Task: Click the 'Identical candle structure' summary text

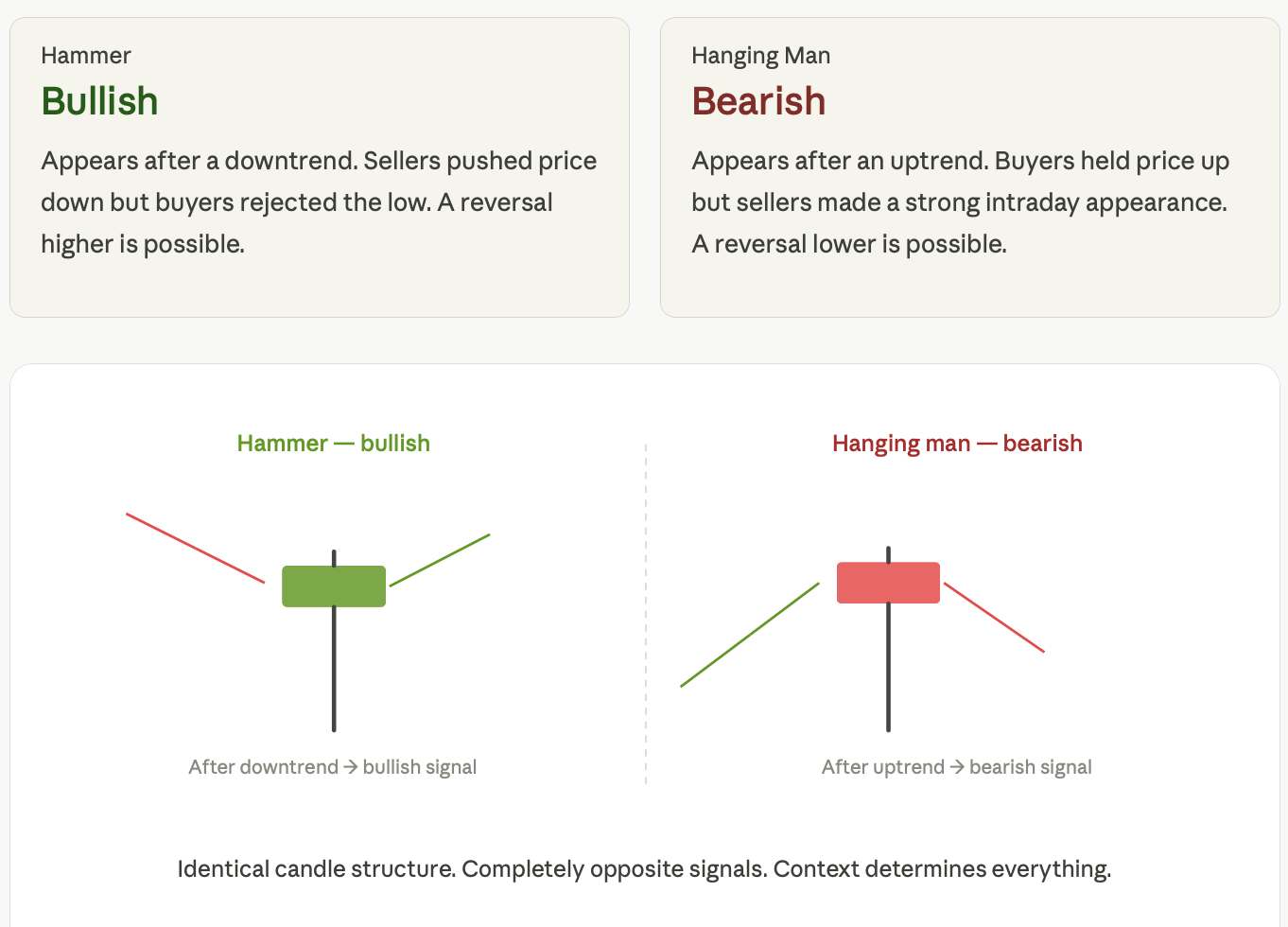Action: coord(645,869)
